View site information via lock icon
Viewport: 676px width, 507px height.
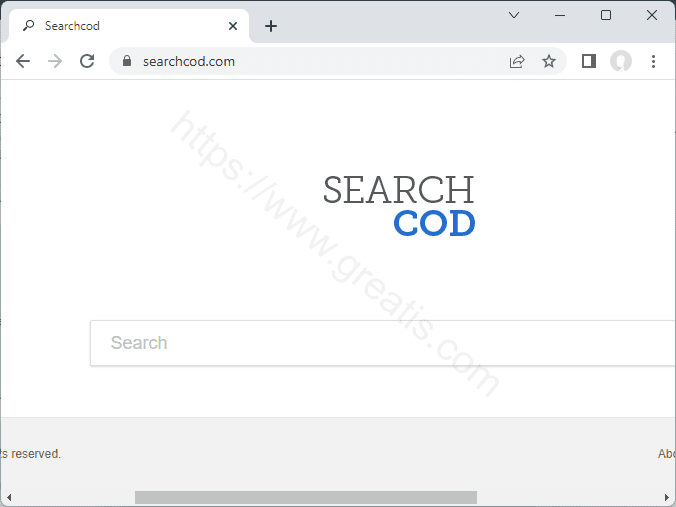point(126,61)
